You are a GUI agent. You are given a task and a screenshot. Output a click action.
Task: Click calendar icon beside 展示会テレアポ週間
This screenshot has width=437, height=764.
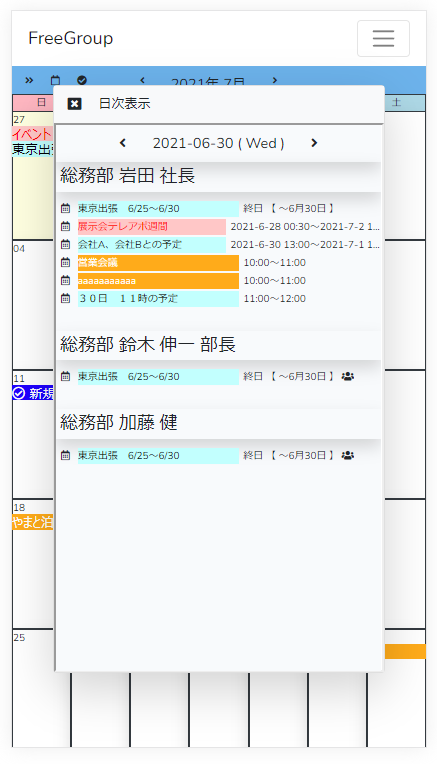(65, 227)
